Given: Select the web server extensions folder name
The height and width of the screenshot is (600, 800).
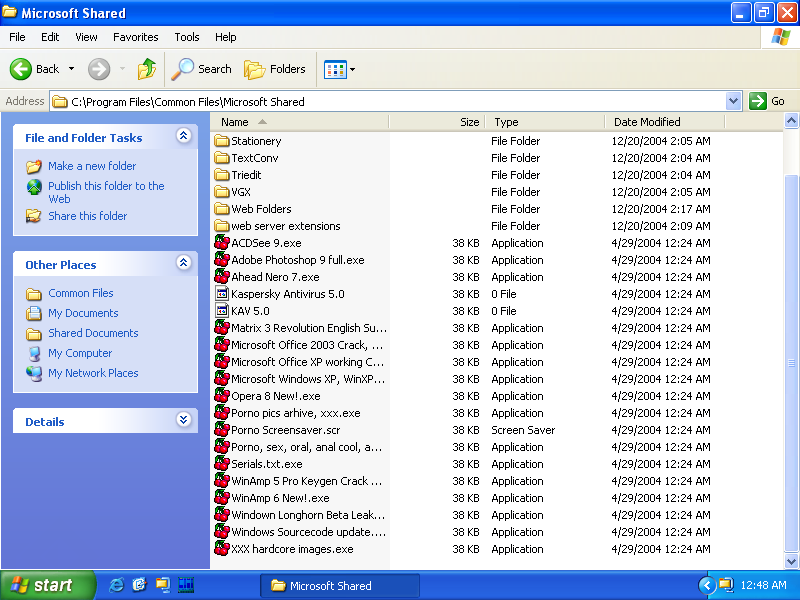Looking at the screenshot, I should tap(286, 226).
